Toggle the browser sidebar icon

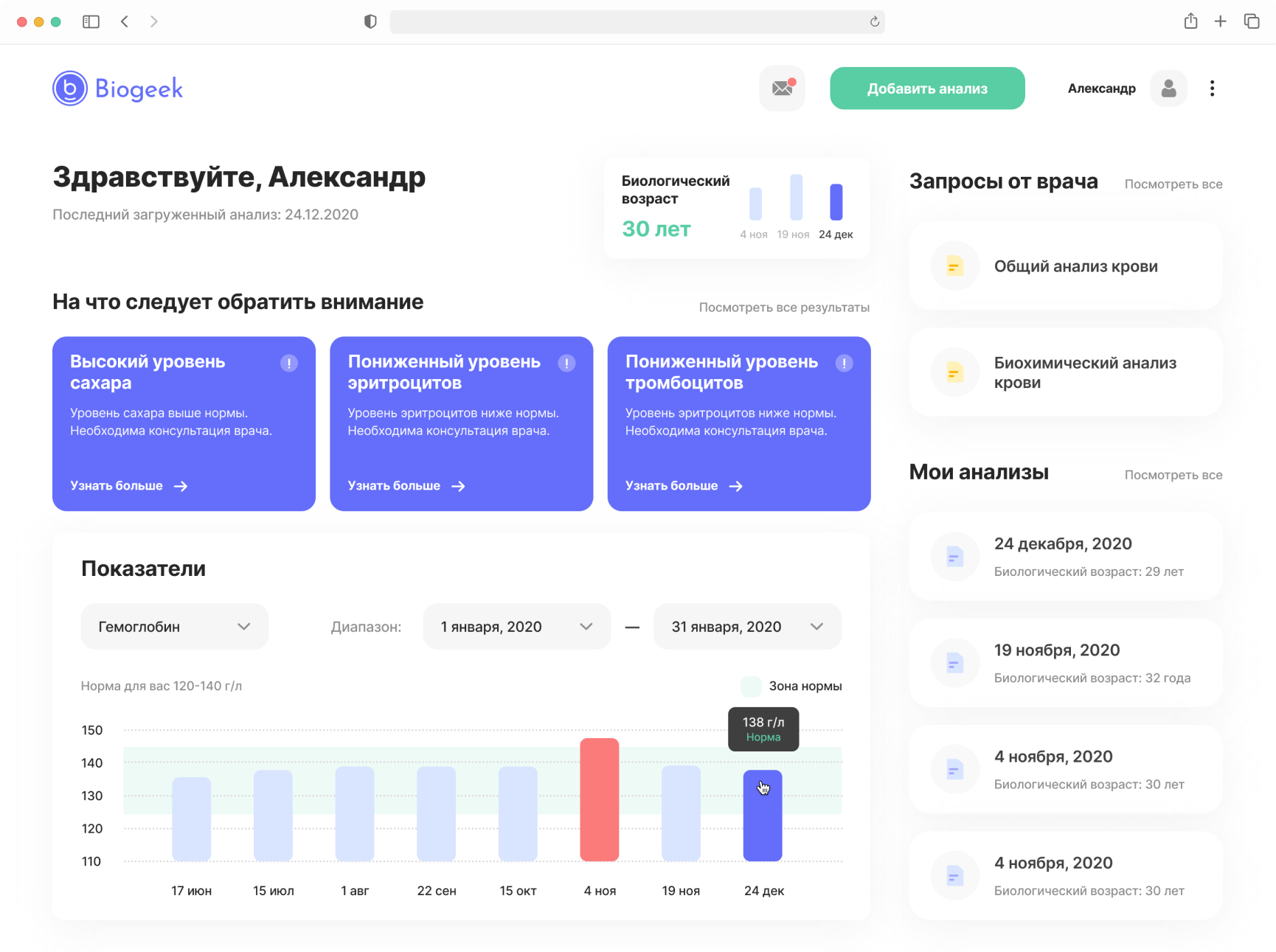click(x=91, y=22)
